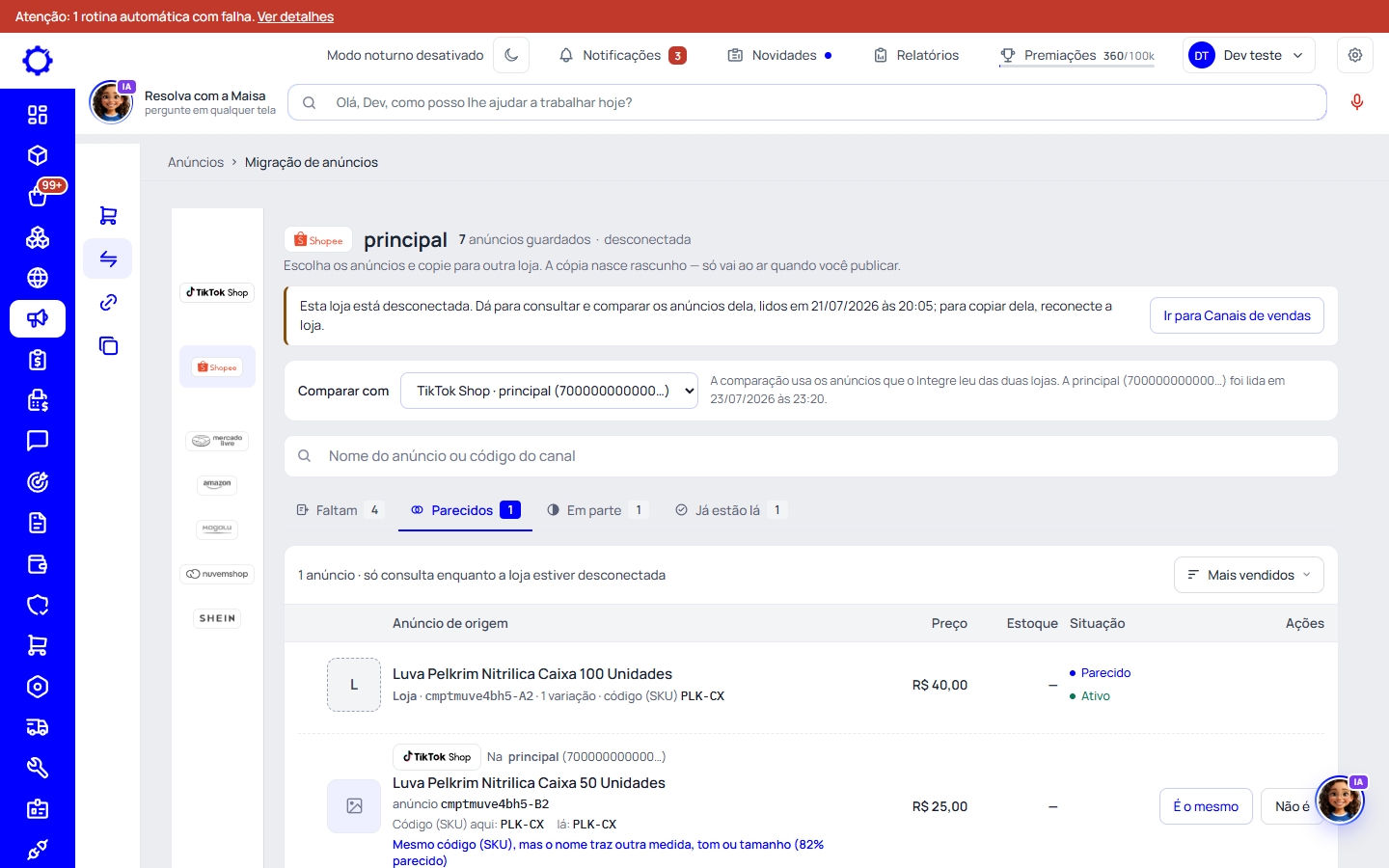
Task: Open the globe icon in left sidebar
Action: [38, 278]
